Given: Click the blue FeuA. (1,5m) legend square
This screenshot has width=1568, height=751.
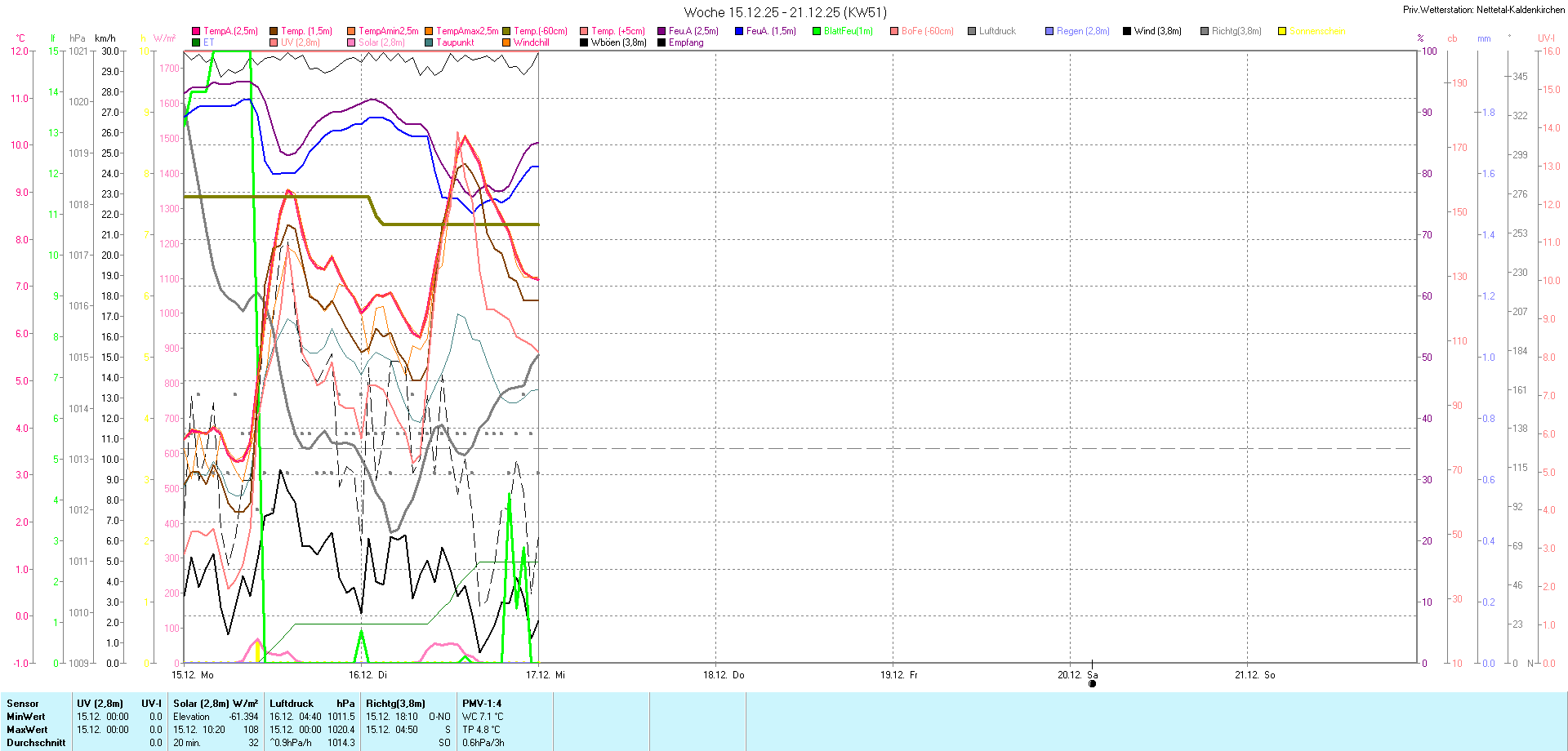Looking at the screenshot, I should coord(739,31).
